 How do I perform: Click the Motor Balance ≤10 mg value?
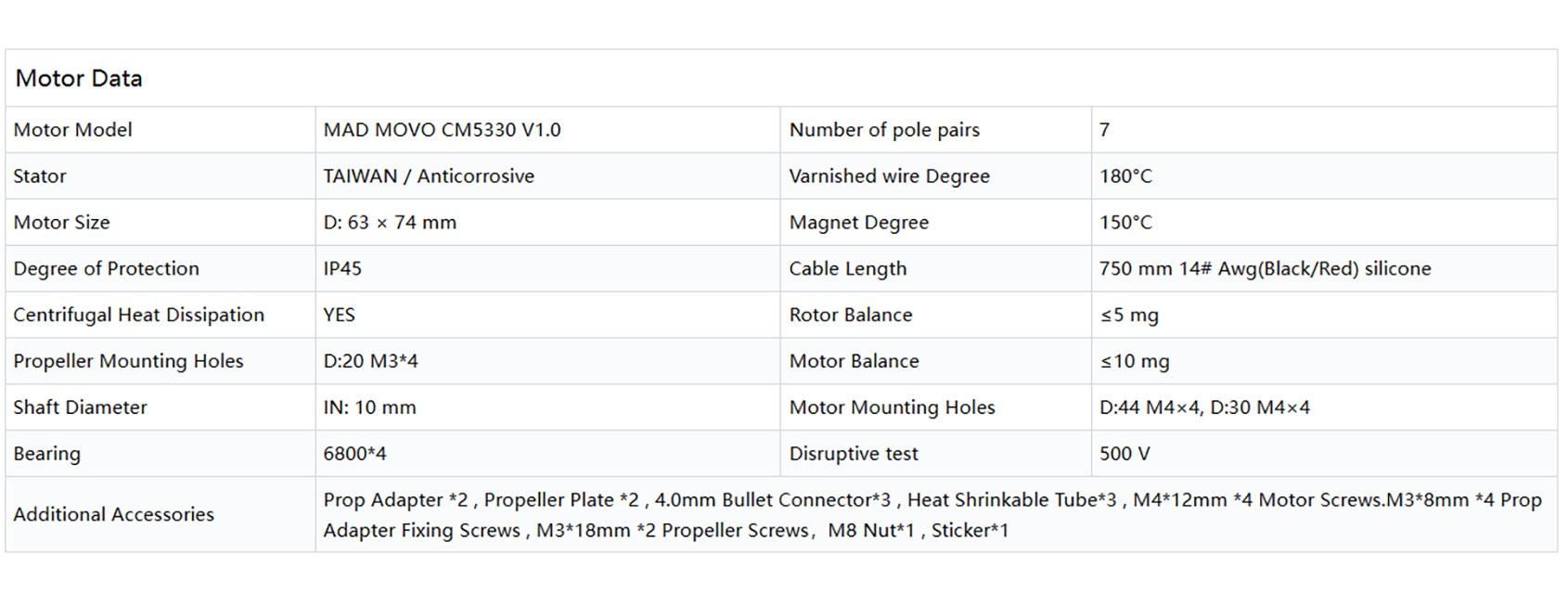(x=1135, y=361)
